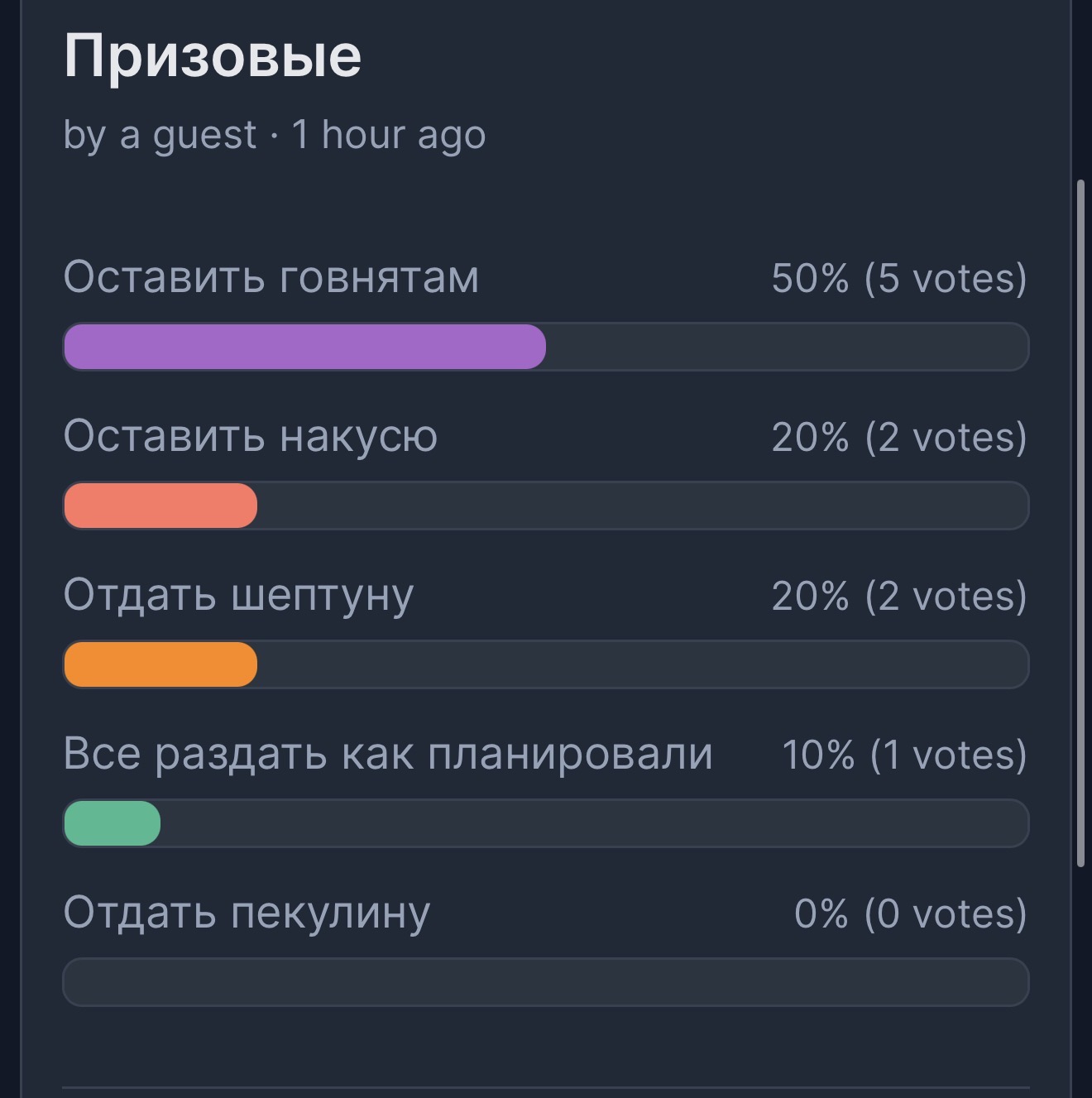This screenshot has height=1098, width=1092.
Task: Click the green 10% progress bar
Action: pos(112,823)
